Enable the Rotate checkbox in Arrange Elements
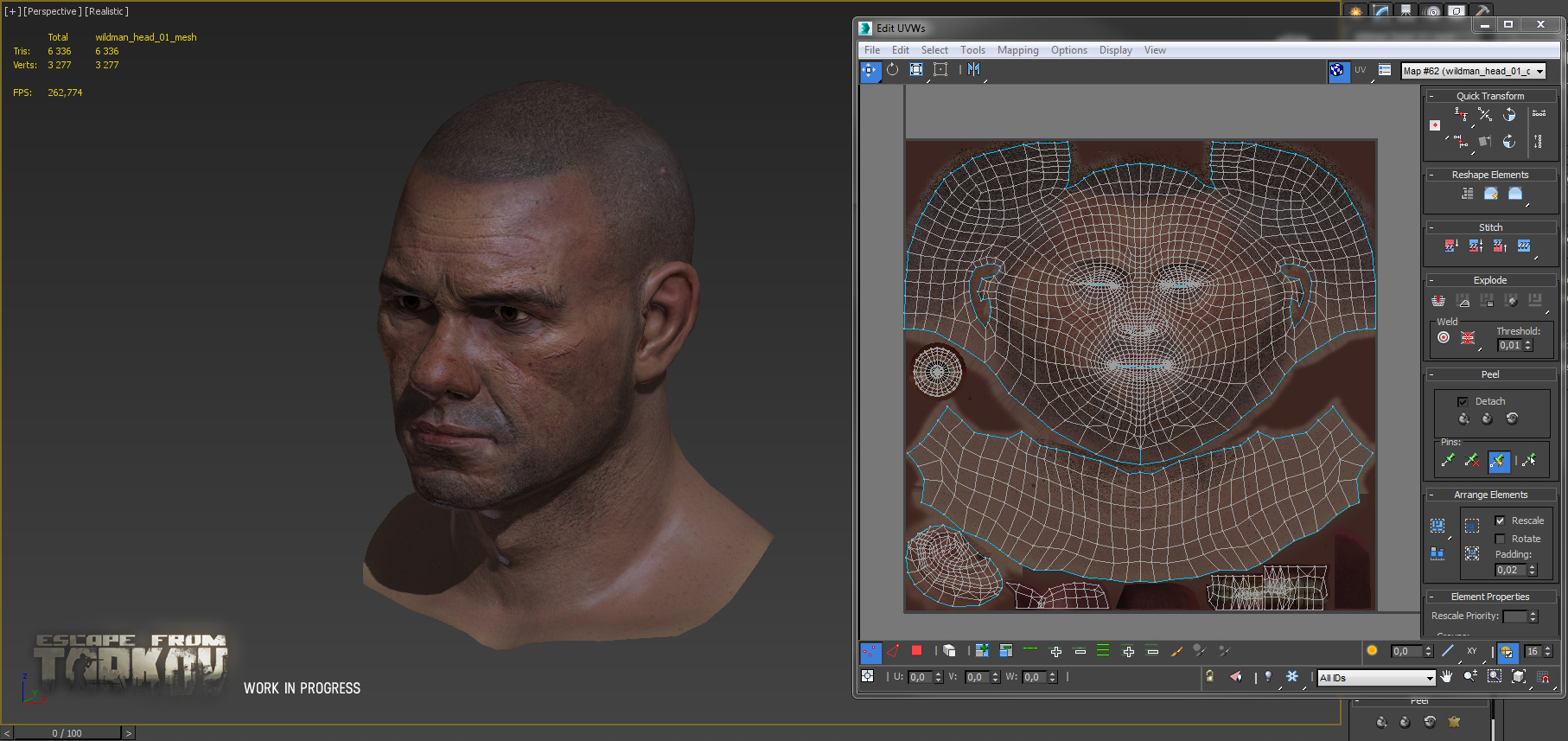Image resolution: width=1568 pixels, height=741 pixels. pyautogui.click(x=1500, y=539)
